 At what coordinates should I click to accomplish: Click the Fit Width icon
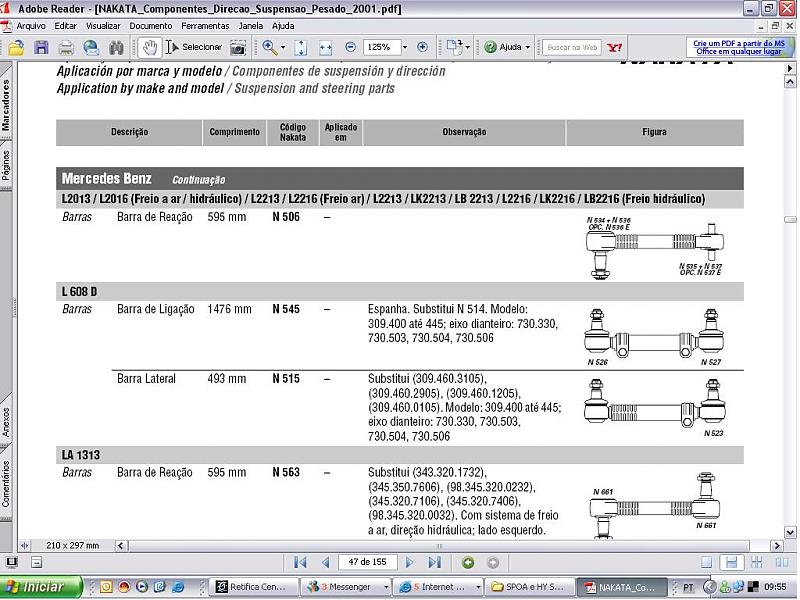click(x=326, y=48)
